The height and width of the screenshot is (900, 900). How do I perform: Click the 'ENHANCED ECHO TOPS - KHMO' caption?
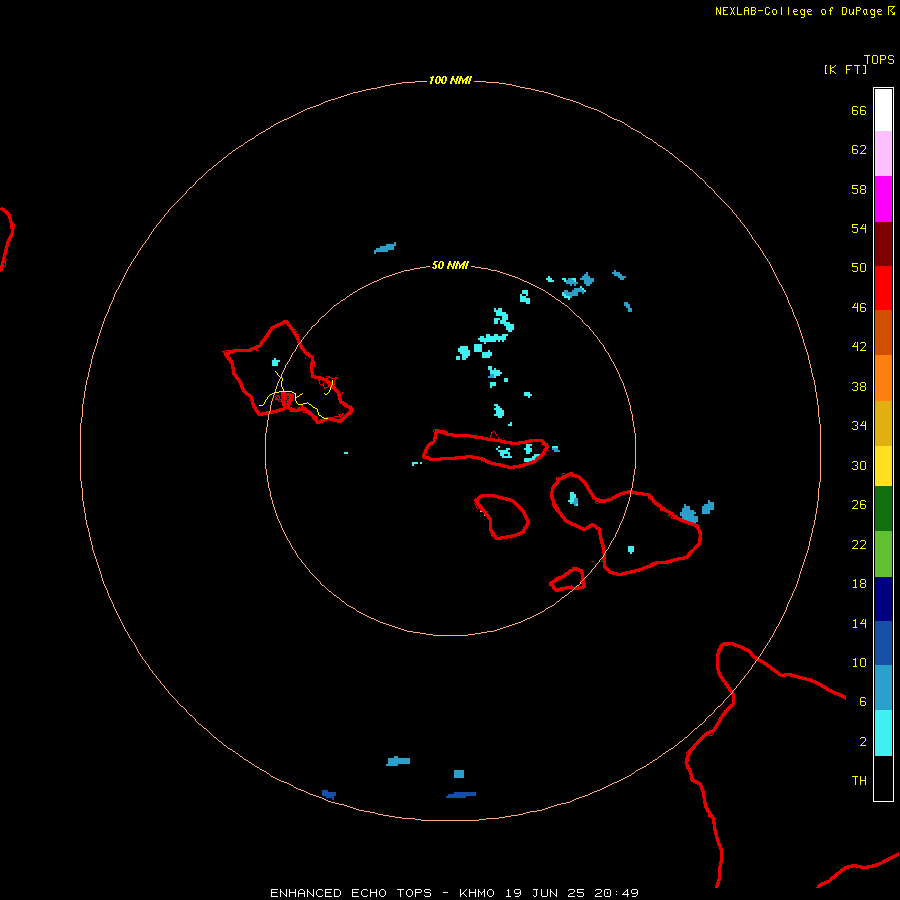[x=382, y=893]
